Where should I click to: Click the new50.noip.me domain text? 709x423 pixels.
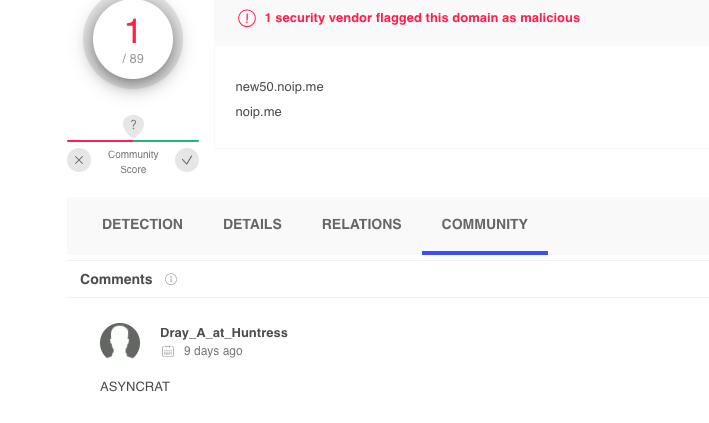(279, 87)
